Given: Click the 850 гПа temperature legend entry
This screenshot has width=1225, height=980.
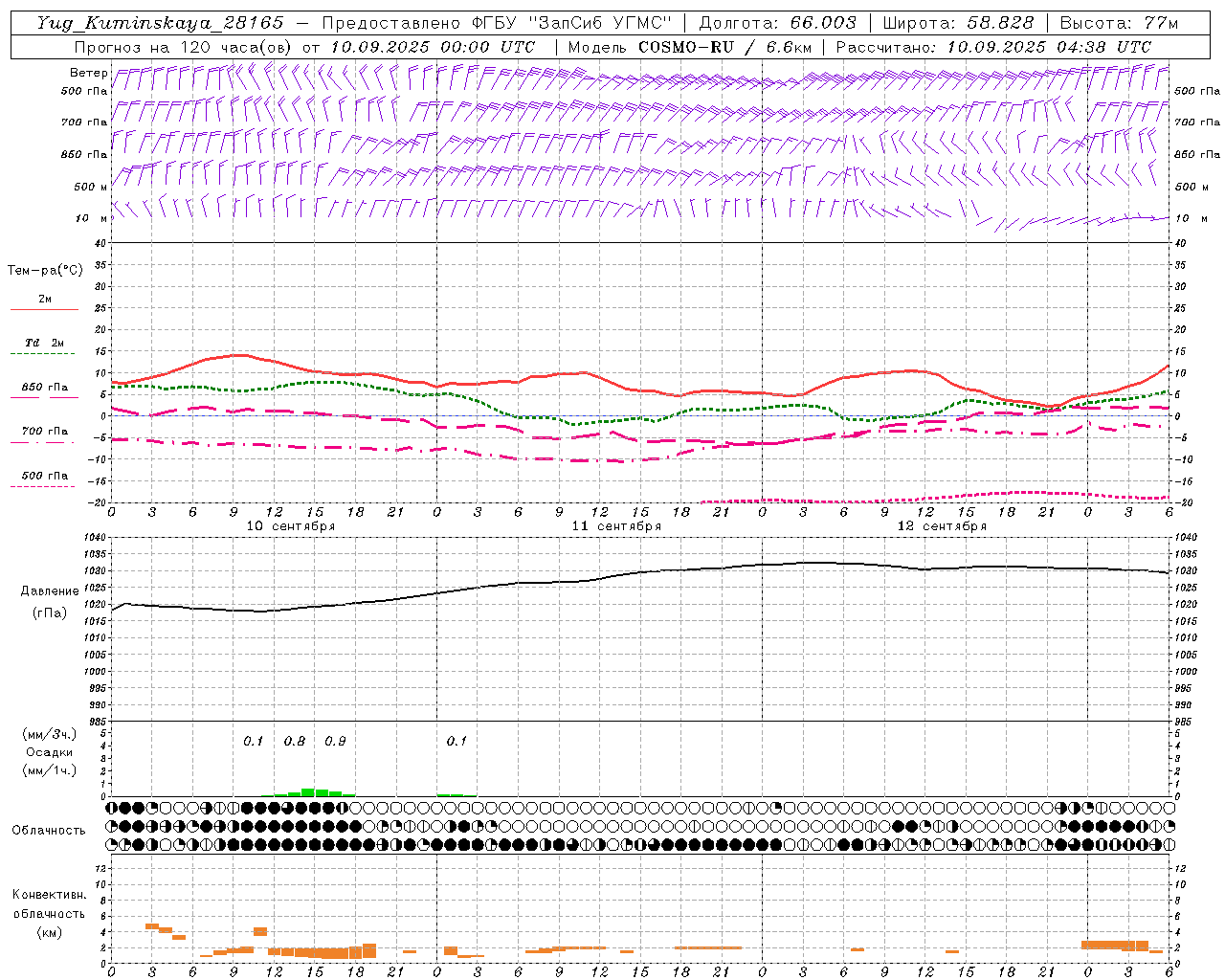Looking at the screenshot, I should tap(45, 388).
